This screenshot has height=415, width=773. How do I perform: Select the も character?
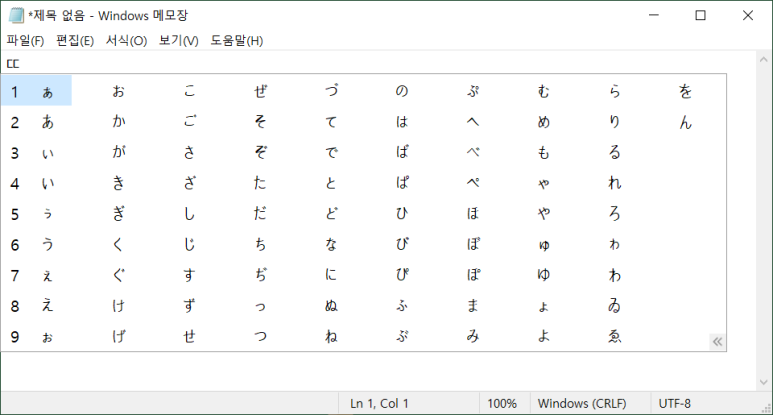544,152
